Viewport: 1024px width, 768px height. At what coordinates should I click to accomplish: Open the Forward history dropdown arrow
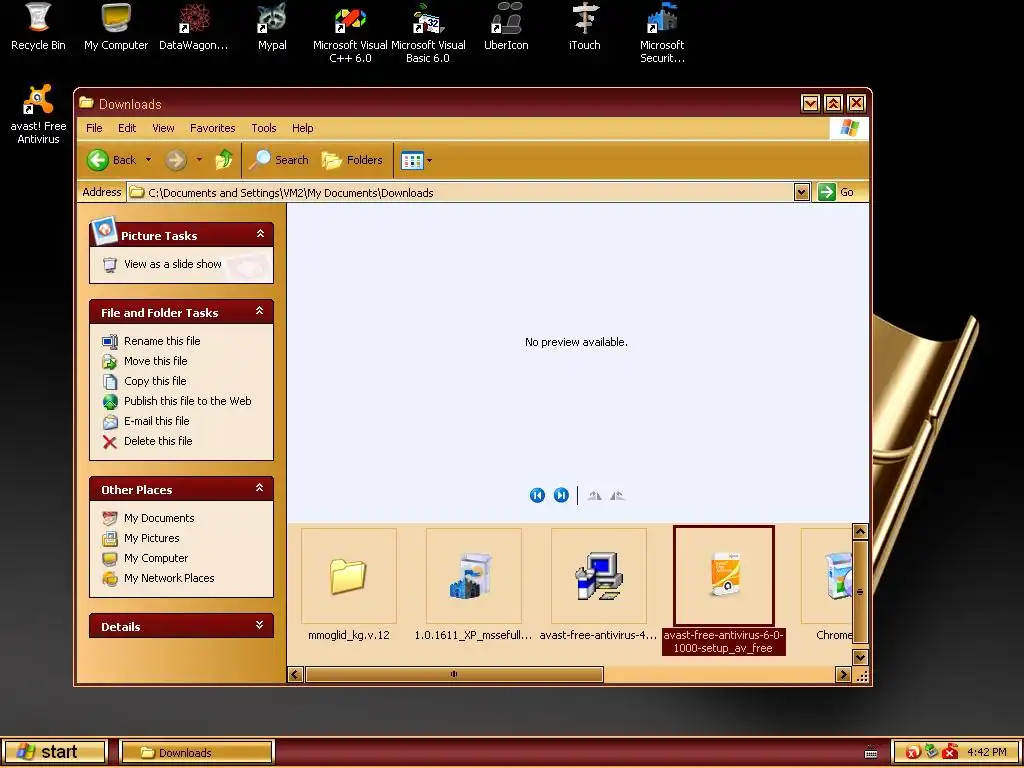coord(199,160)
